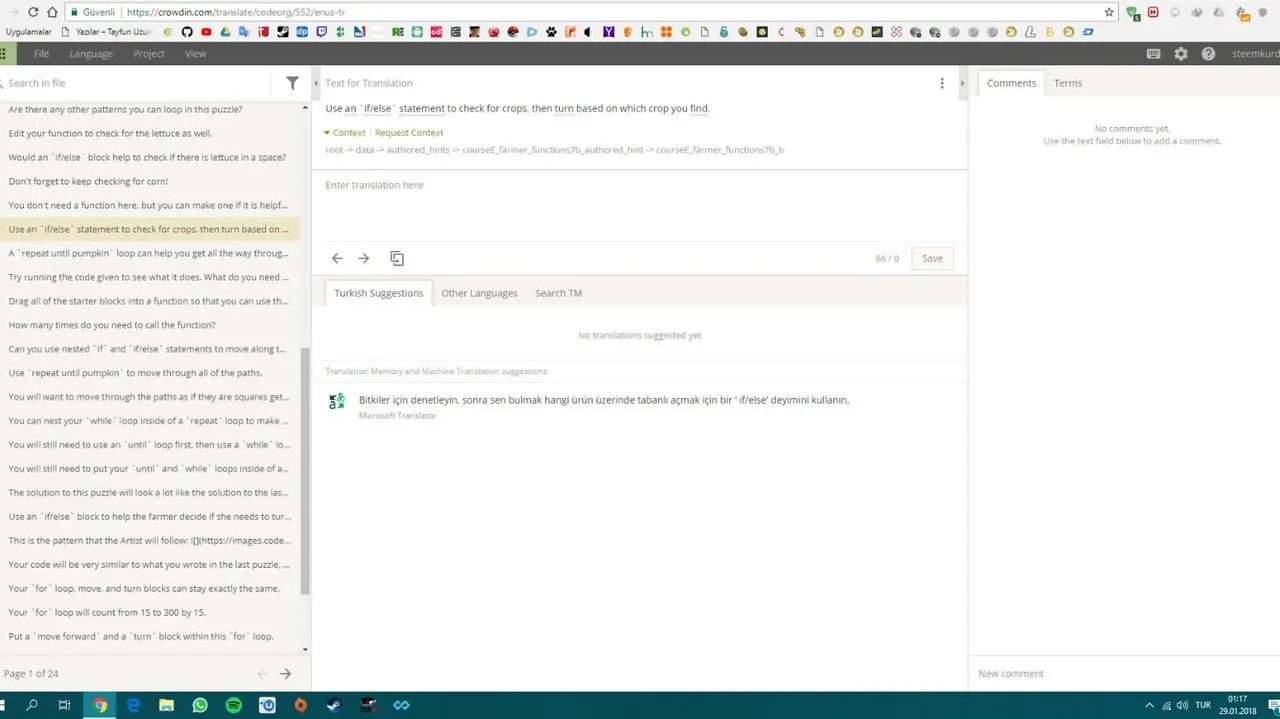
Task: Click the Request Context link
Action: click(409, 133)
